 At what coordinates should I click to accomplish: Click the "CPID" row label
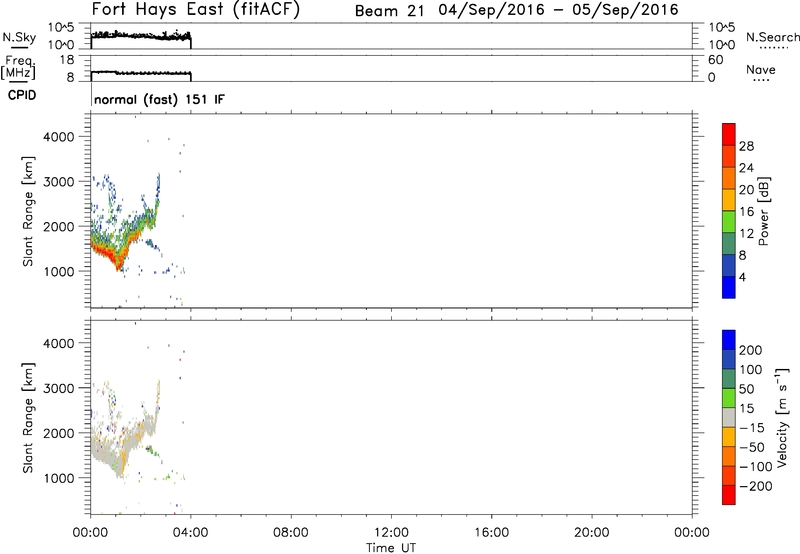click(x=22, y=95)
